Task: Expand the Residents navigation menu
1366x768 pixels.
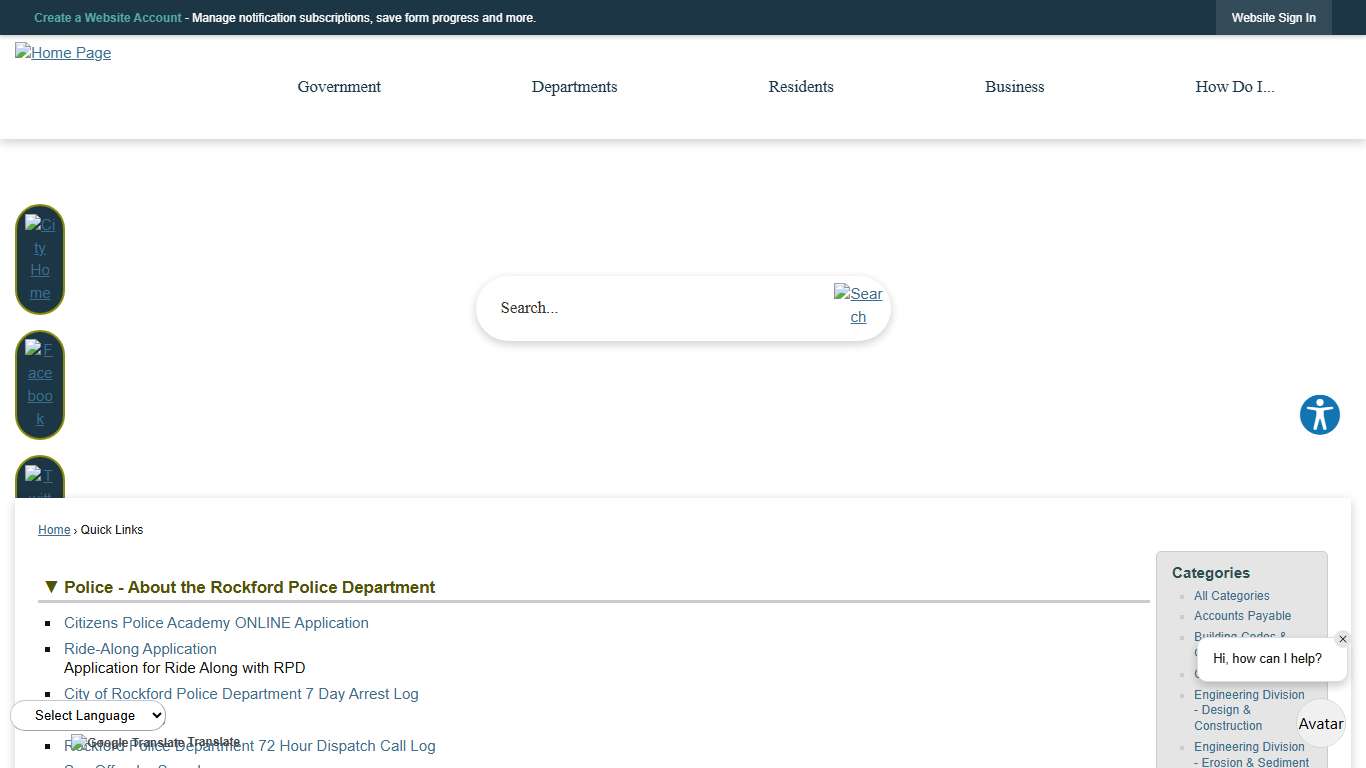Action: (800, 87)
